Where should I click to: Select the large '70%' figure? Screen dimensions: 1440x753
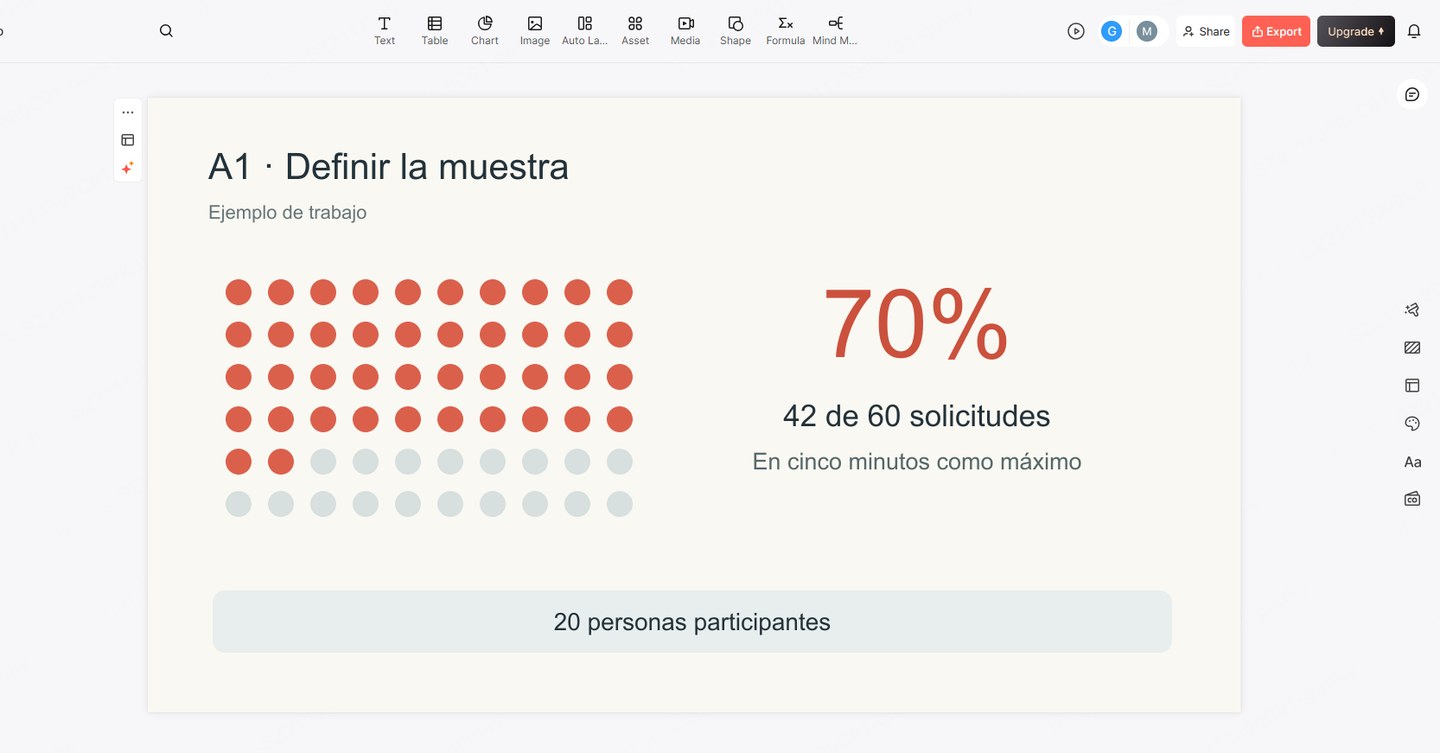coord(916,324)
